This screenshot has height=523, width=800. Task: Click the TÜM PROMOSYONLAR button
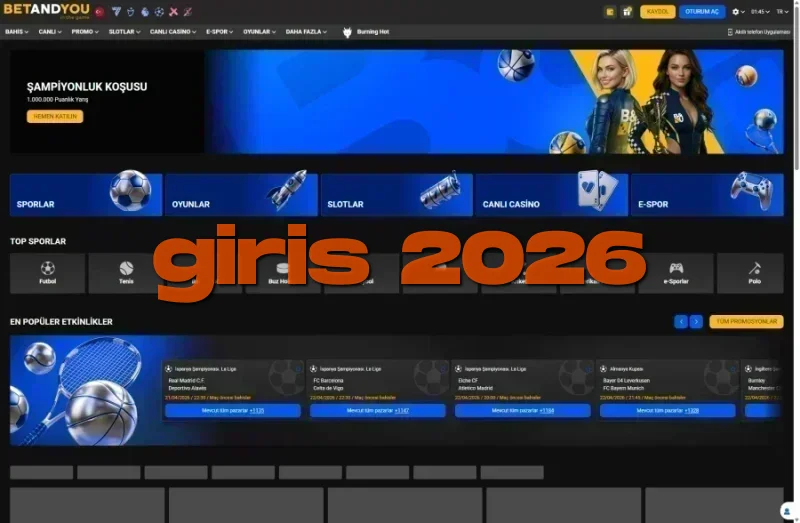746,321
